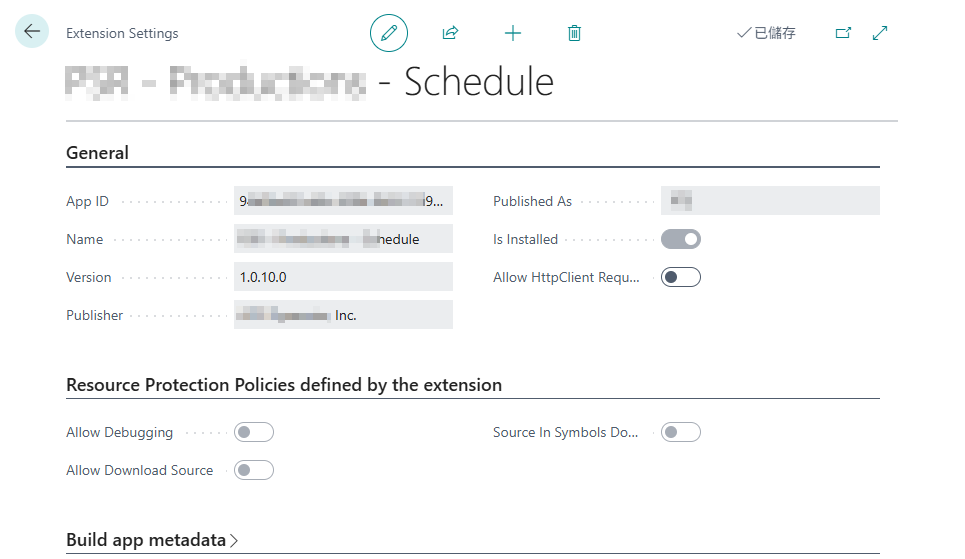Expand the Build app metadata section
The image size is (965, 559).
[152, 540]
